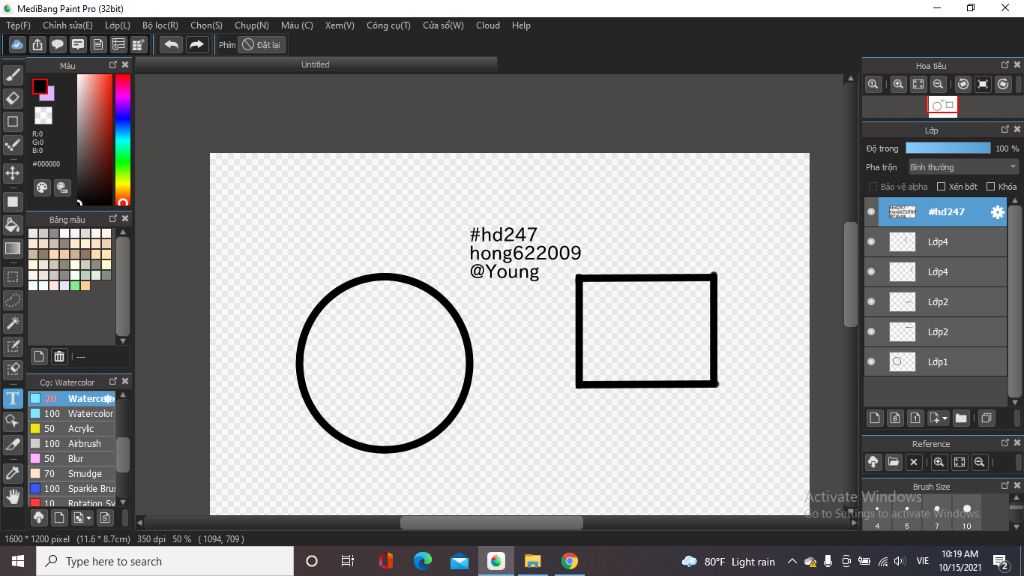
Task: Select the Text tool
Action: click(12, 398)
